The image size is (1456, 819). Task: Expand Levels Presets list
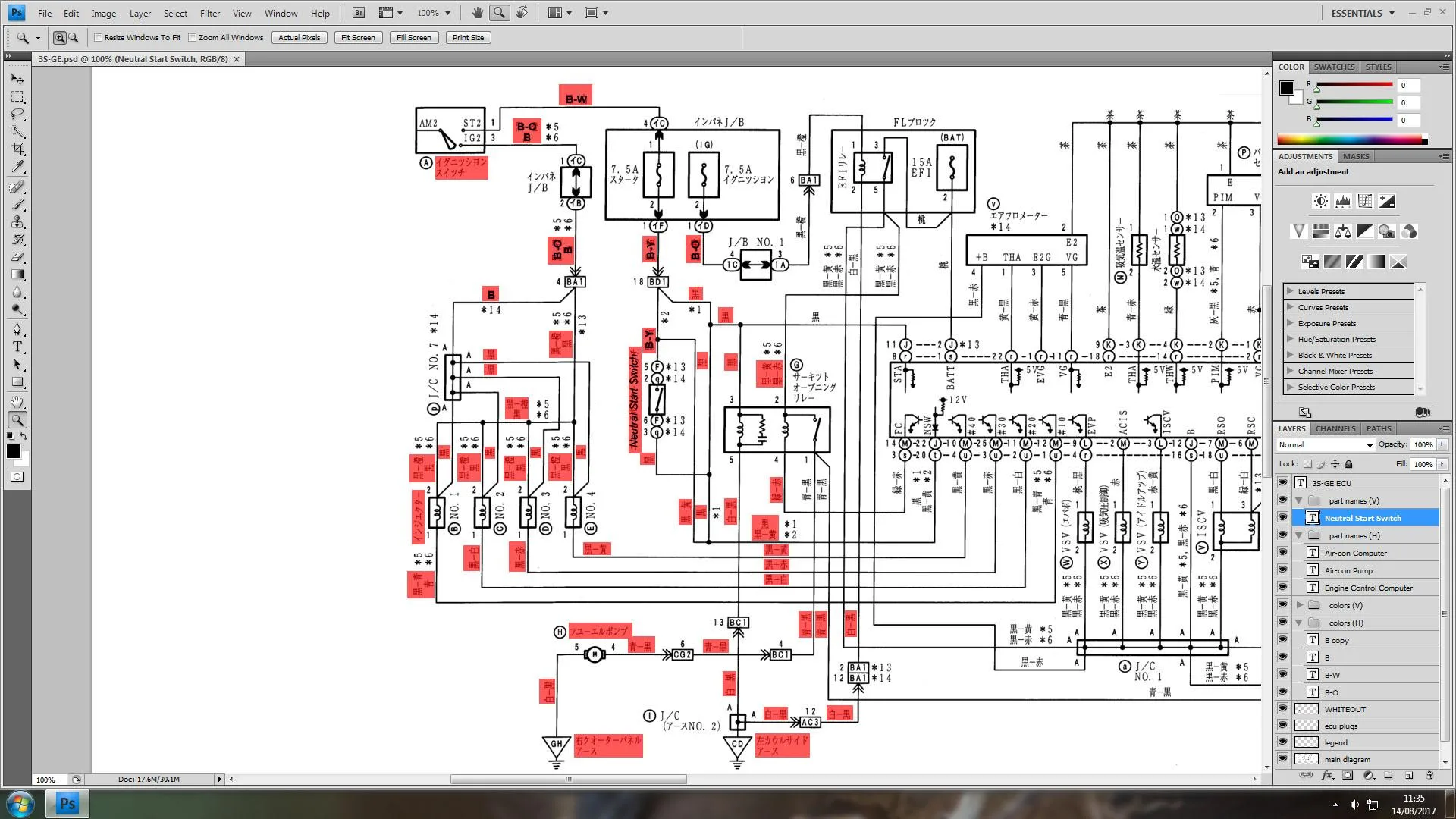(x=1290, y=291)
